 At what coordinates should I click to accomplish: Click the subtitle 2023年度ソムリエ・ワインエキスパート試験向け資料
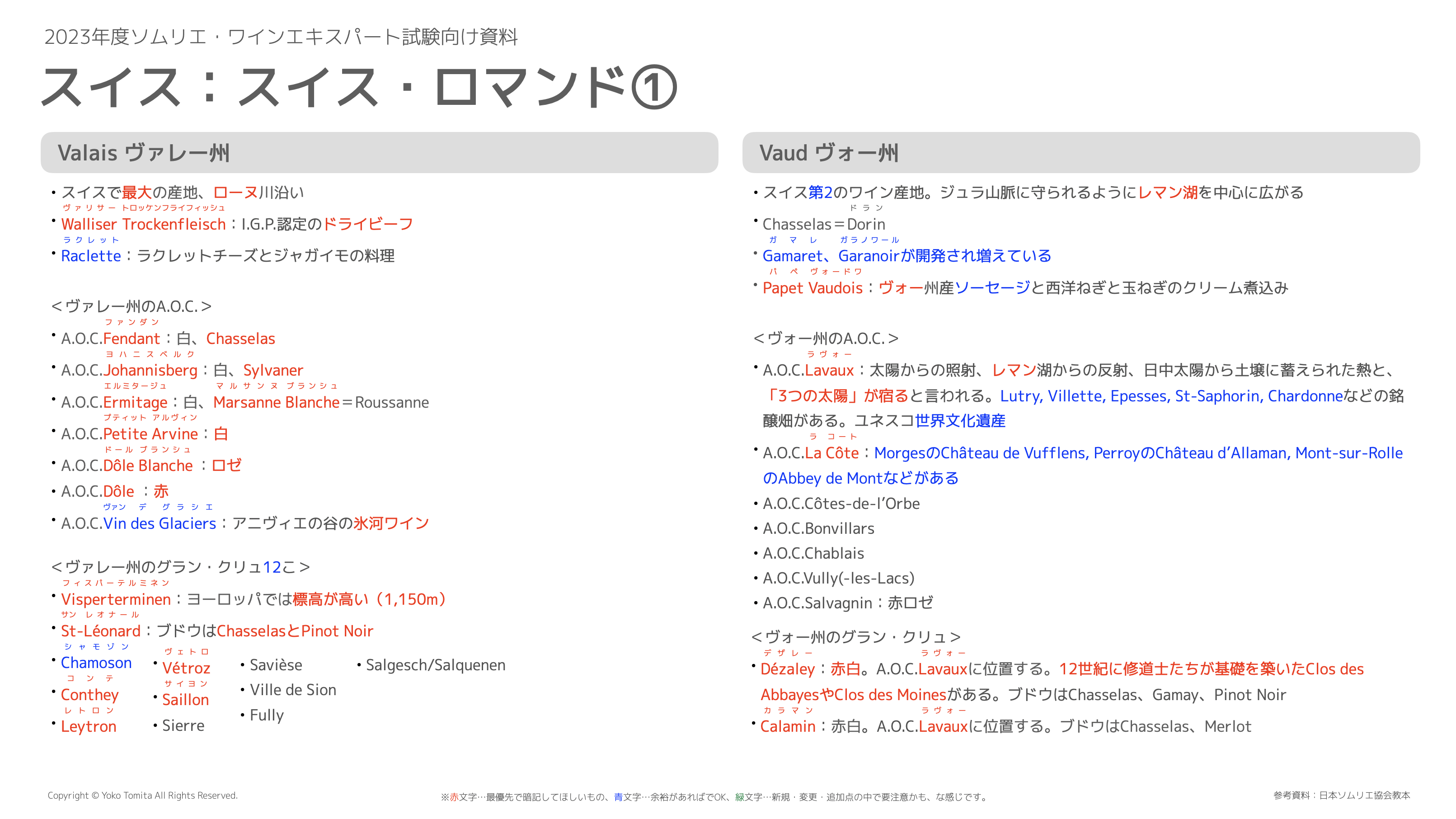pyautogui.click(x=281, y=37)
